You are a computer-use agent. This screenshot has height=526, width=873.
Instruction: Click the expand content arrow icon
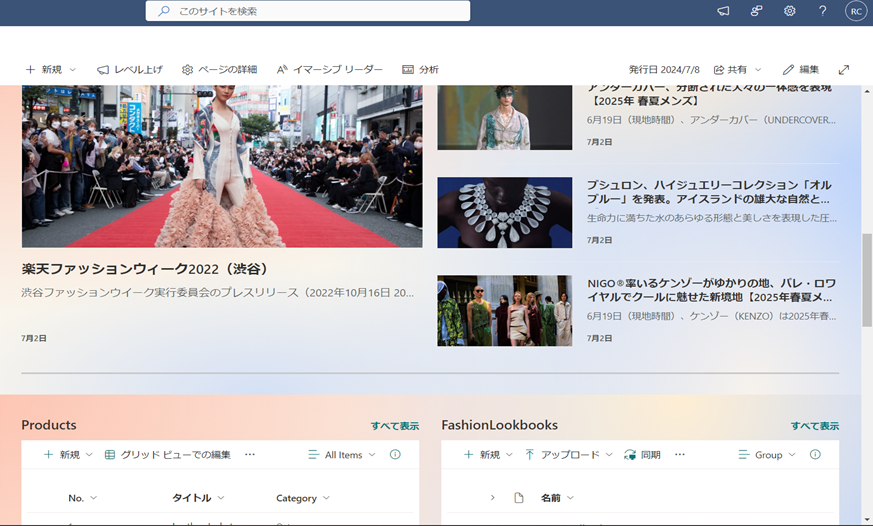pyautogui.click(x=844, y=70)
